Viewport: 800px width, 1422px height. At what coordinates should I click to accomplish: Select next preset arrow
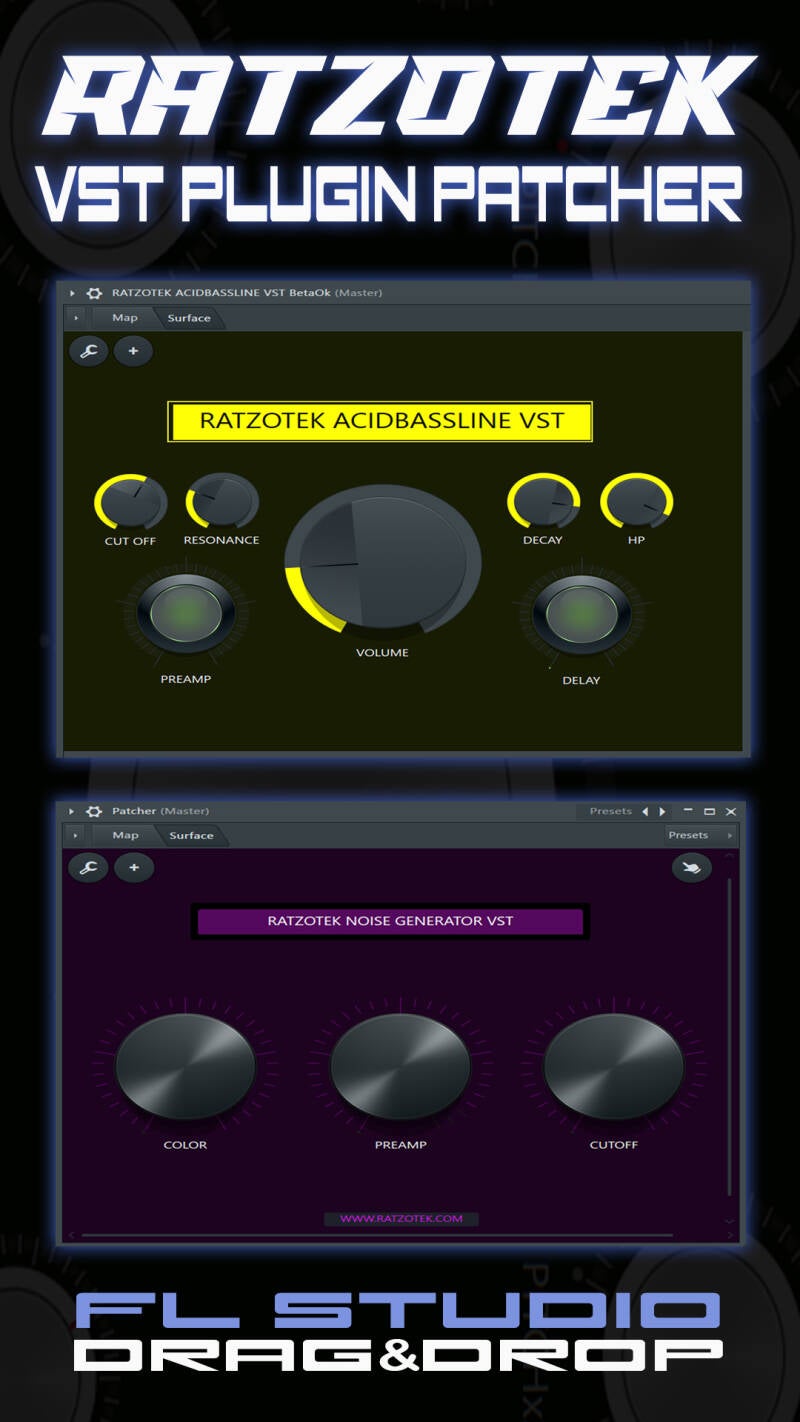click(x=662, y=811)
